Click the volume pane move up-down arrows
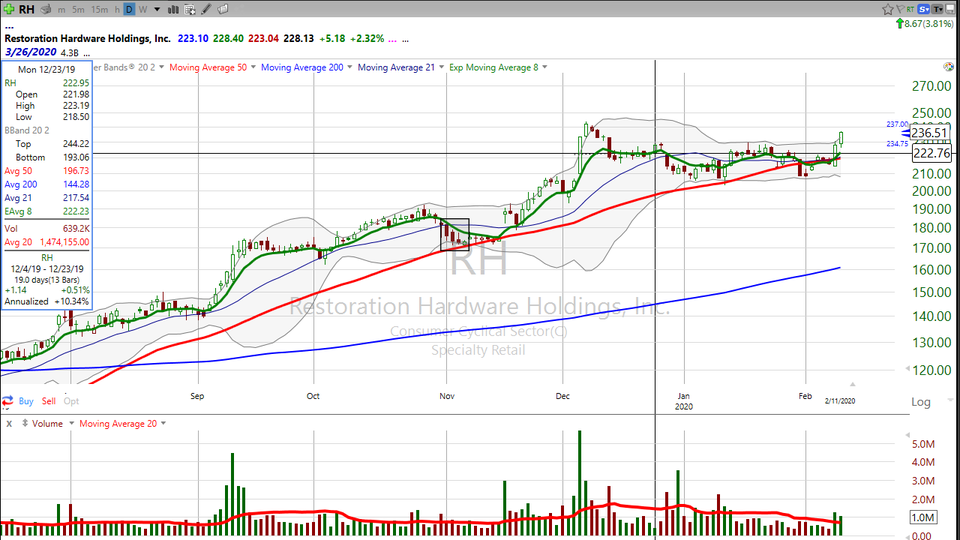Image resolution: width=960 pixels, height=540 pixels. tap(25, 423)
